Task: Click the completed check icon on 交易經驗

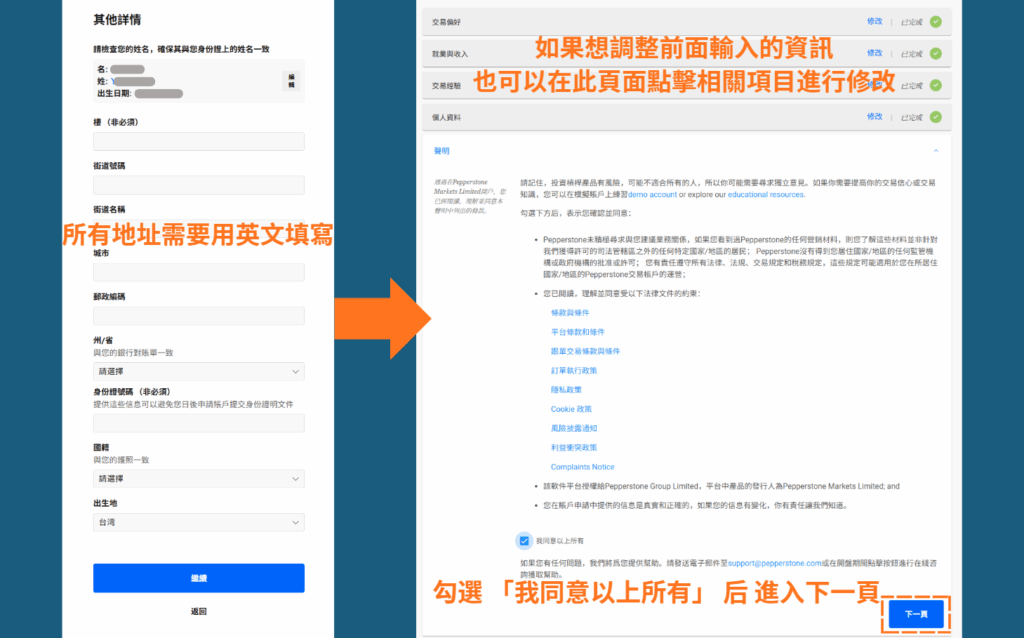Action: click(x=935, y=85)
